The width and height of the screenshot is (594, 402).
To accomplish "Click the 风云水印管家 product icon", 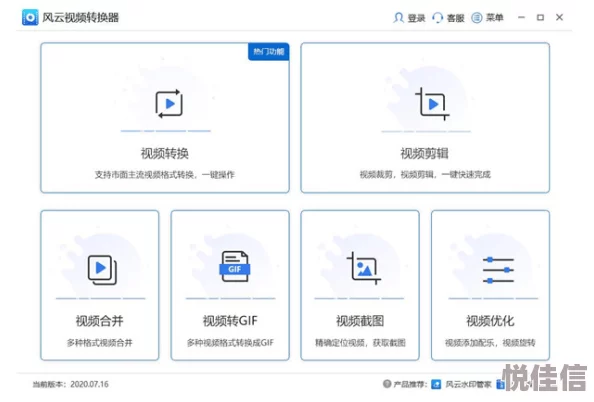I will point(436,384).
